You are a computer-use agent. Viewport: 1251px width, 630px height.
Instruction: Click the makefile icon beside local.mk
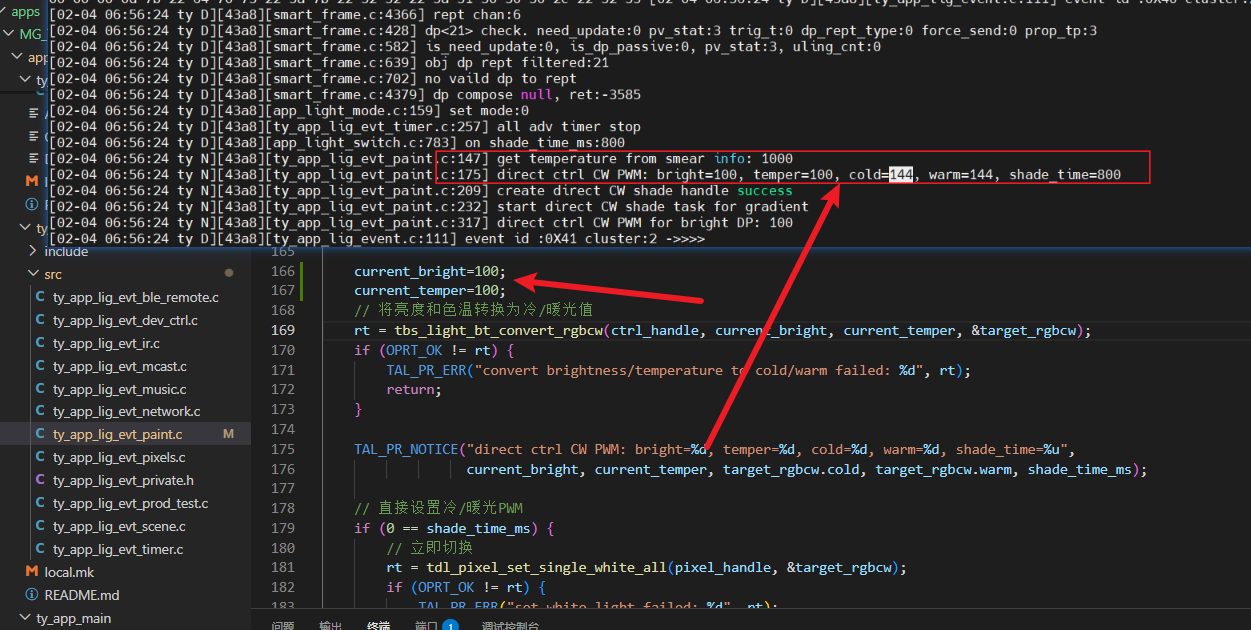pos(32,572)
